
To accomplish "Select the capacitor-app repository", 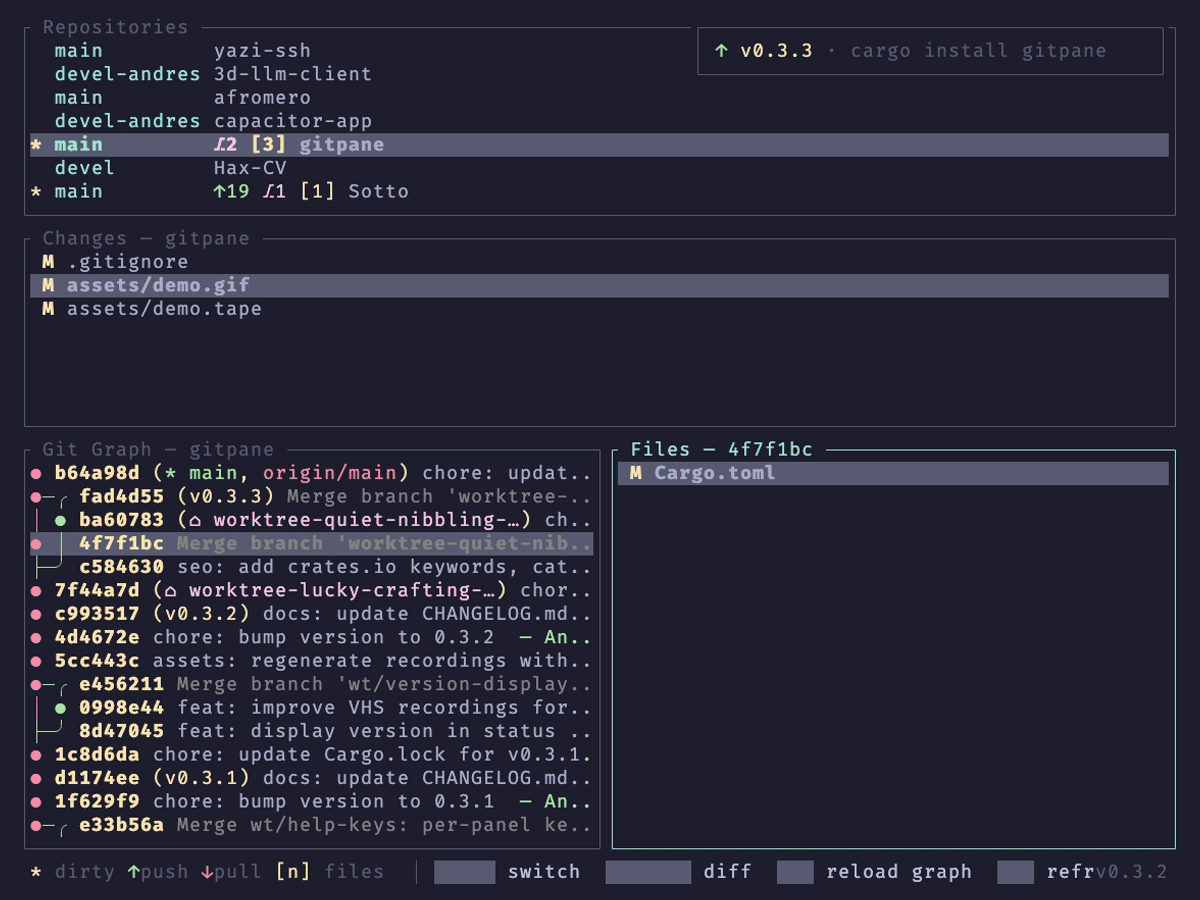I will pos(293,121).
